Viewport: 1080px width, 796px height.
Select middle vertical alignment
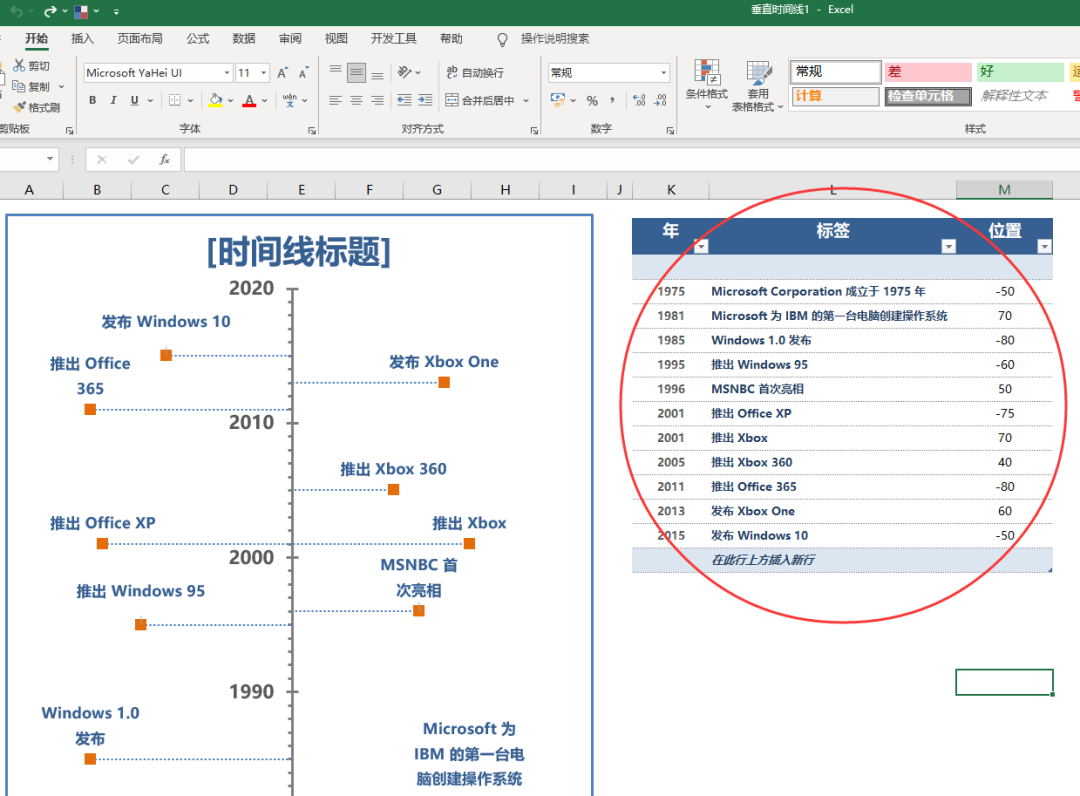pos(356,72)
